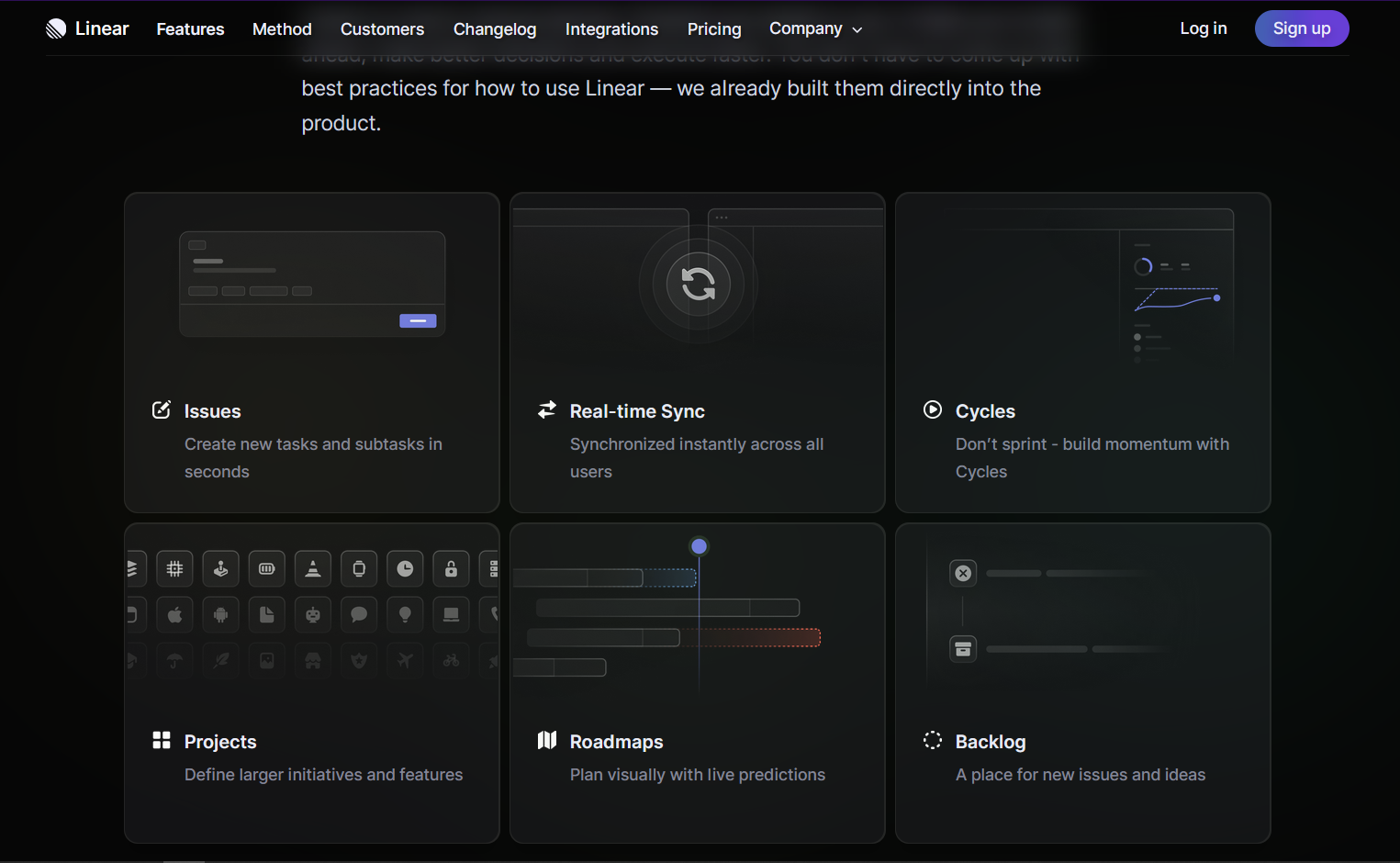Image resolution: width=1400 pixels, height=863 pixels.
Task: Open the Changelog nav item
Action: point(495,29)
